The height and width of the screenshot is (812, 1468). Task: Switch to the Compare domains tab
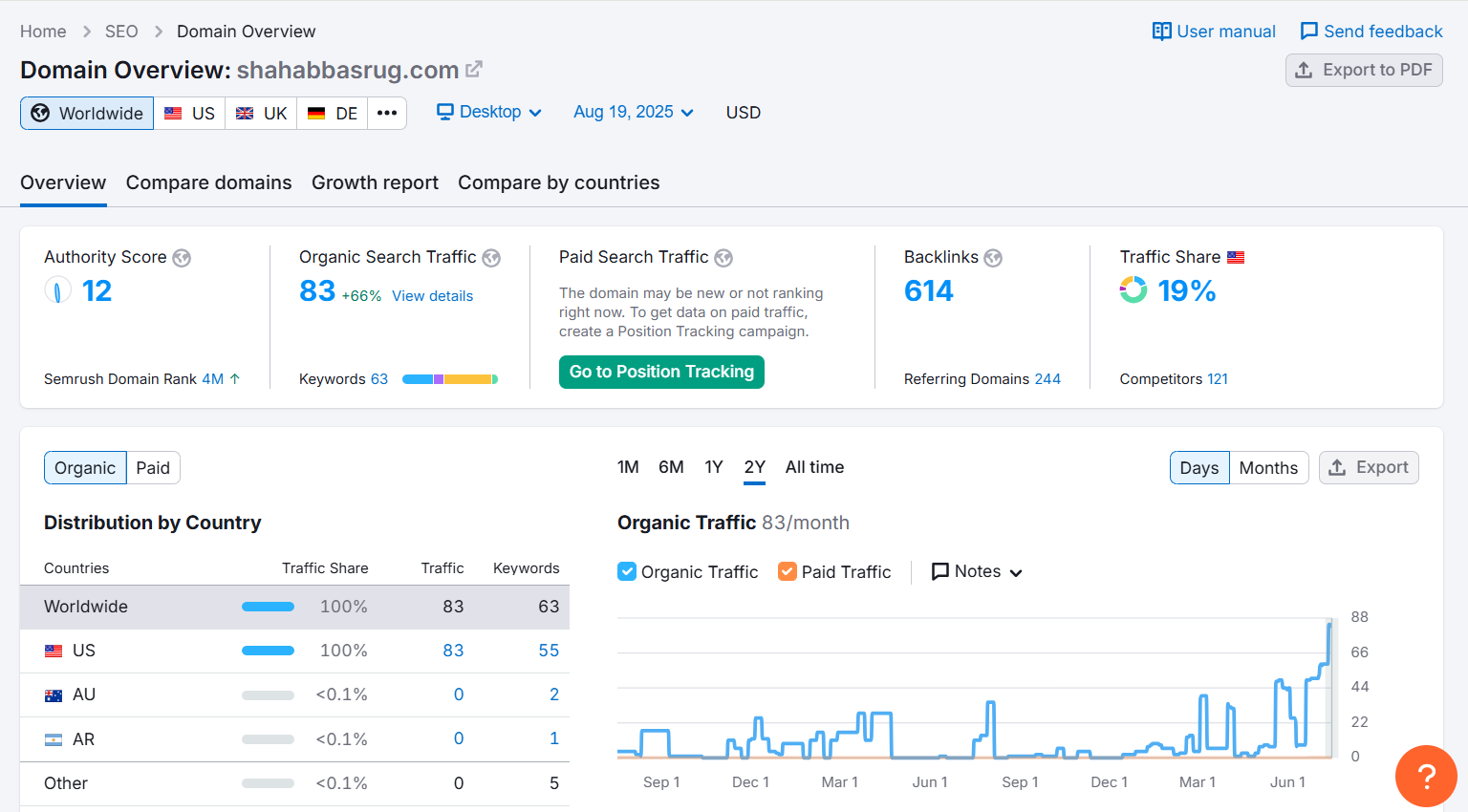208,182
